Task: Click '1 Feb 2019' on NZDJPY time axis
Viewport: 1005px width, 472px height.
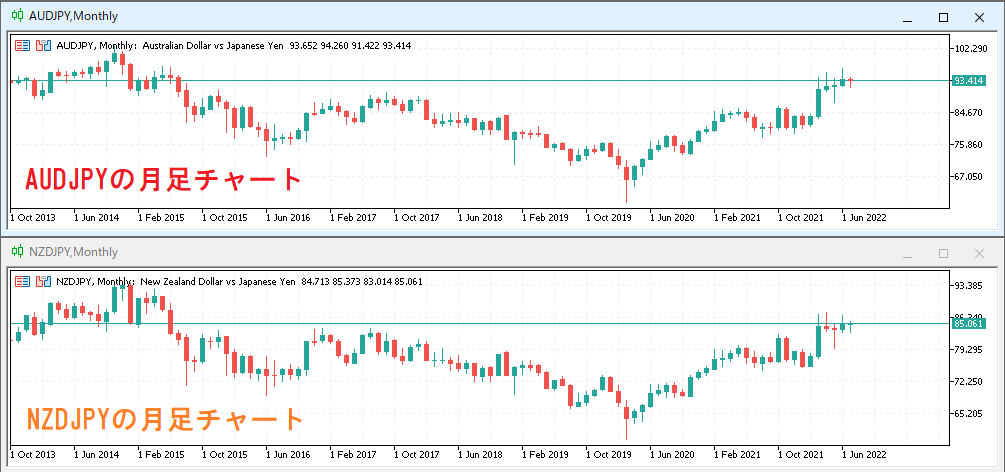Action: 545,454
